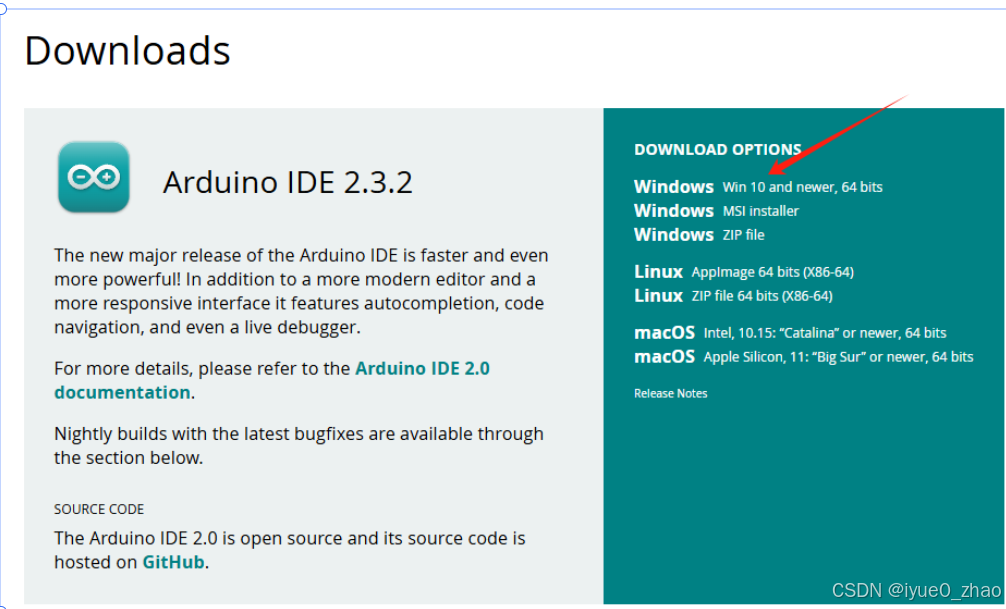
Task: Open the Release Notes link
Action: [x=670, y=393]
